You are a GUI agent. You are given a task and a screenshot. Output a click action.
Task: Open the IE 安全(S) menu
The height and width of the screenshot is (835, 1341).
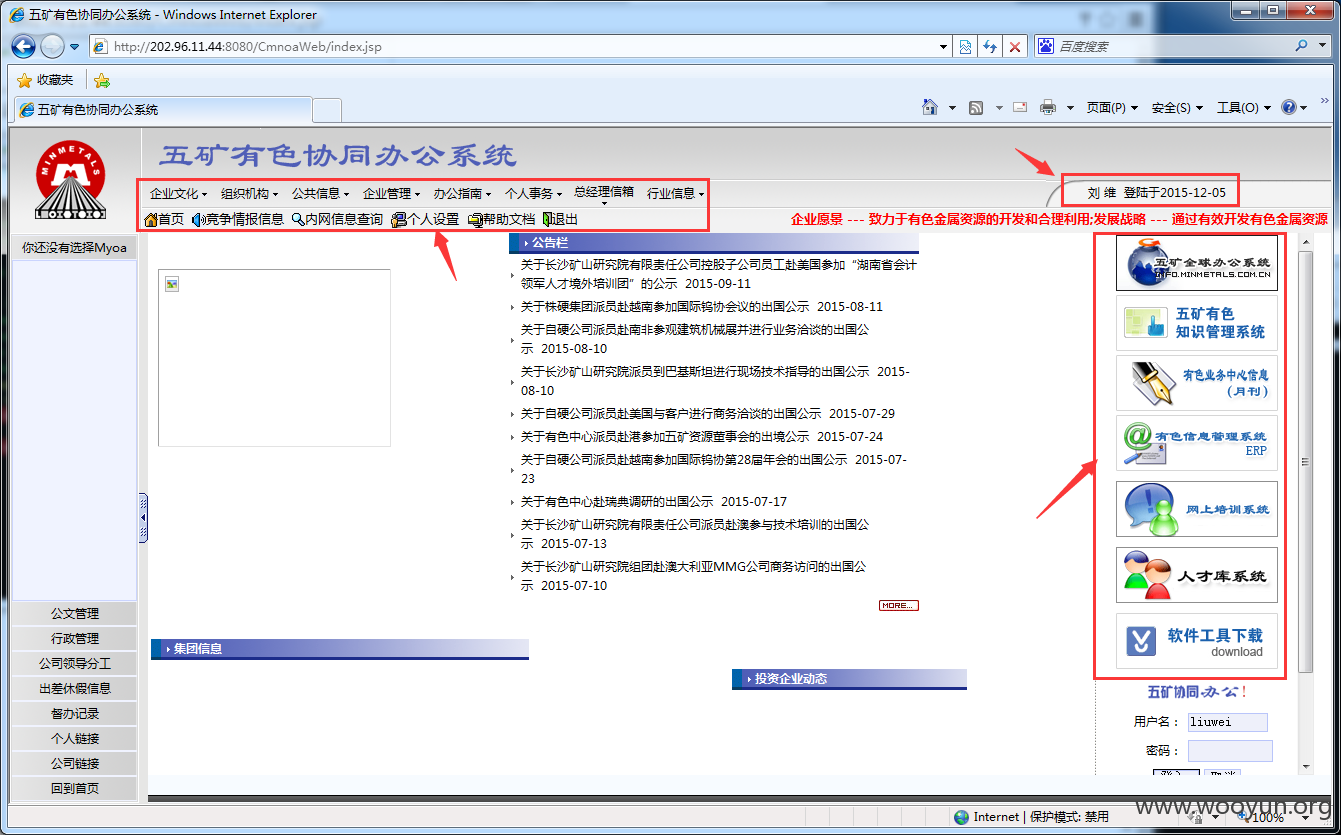click(x=1177, y=107)
